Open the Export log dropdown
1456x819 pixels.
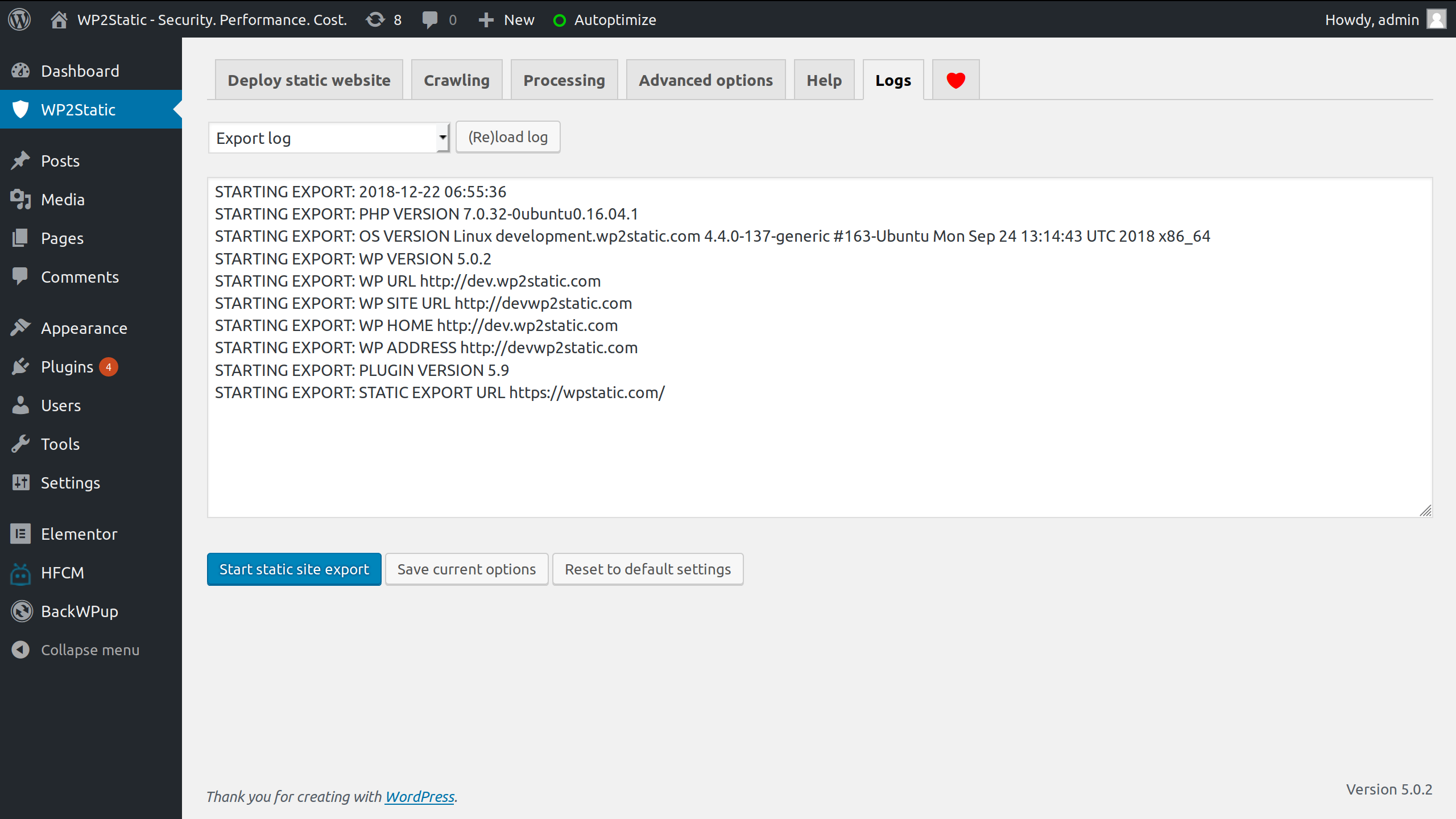(x=329, y=138)
